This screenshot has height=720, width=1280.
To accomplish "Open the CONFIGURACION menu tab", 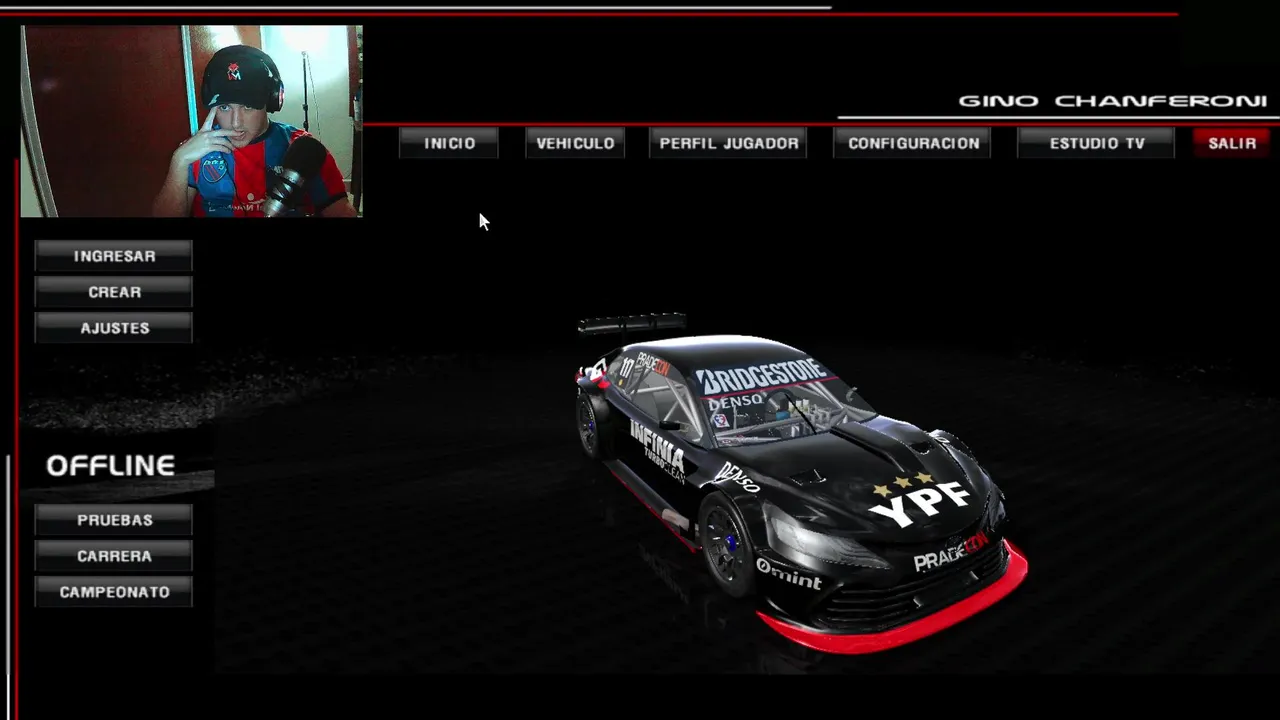I will pyautogui.click(x=914, y=143).
